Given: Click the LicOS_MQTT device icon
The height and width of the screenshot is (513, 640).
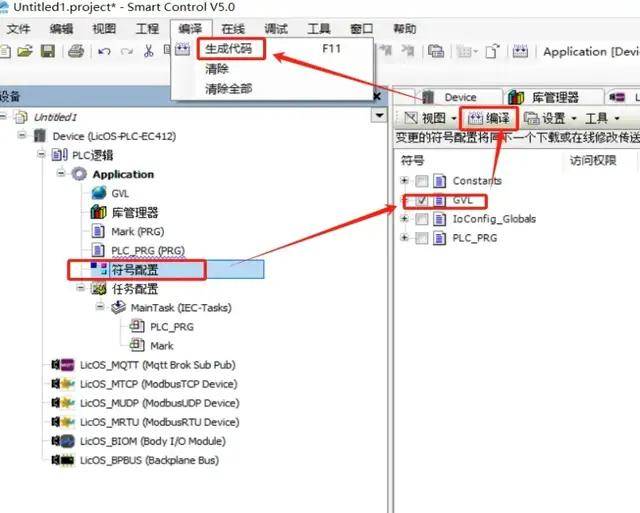Looking at the screenshot, I should [65, 365].
